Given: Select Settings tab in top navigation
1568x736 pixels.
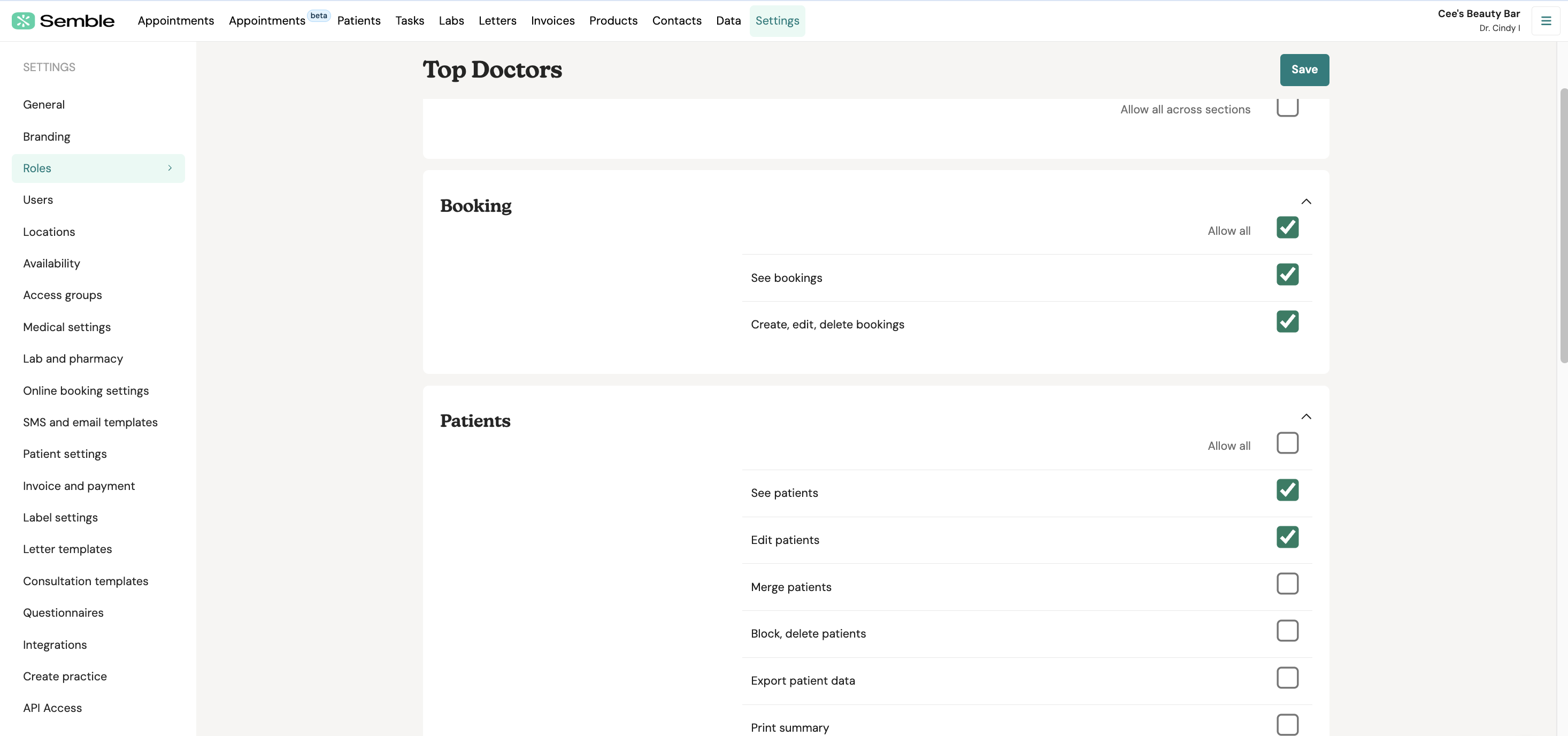Looking at the screenshot, I should click(777, 21).
